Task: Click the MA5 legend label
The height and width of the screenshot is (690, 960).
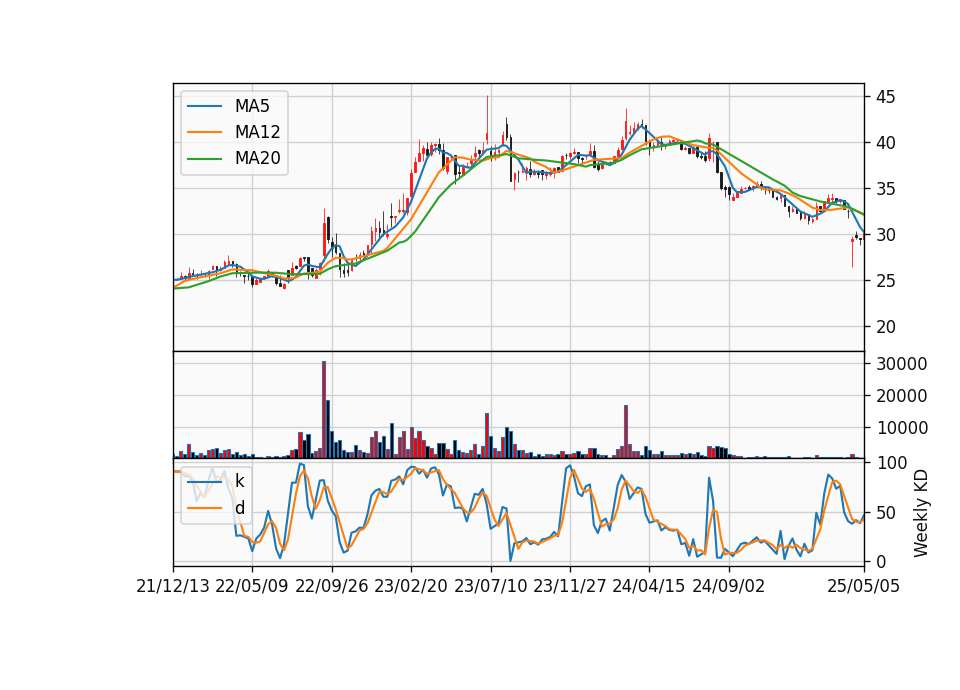Action: point(252,106)
